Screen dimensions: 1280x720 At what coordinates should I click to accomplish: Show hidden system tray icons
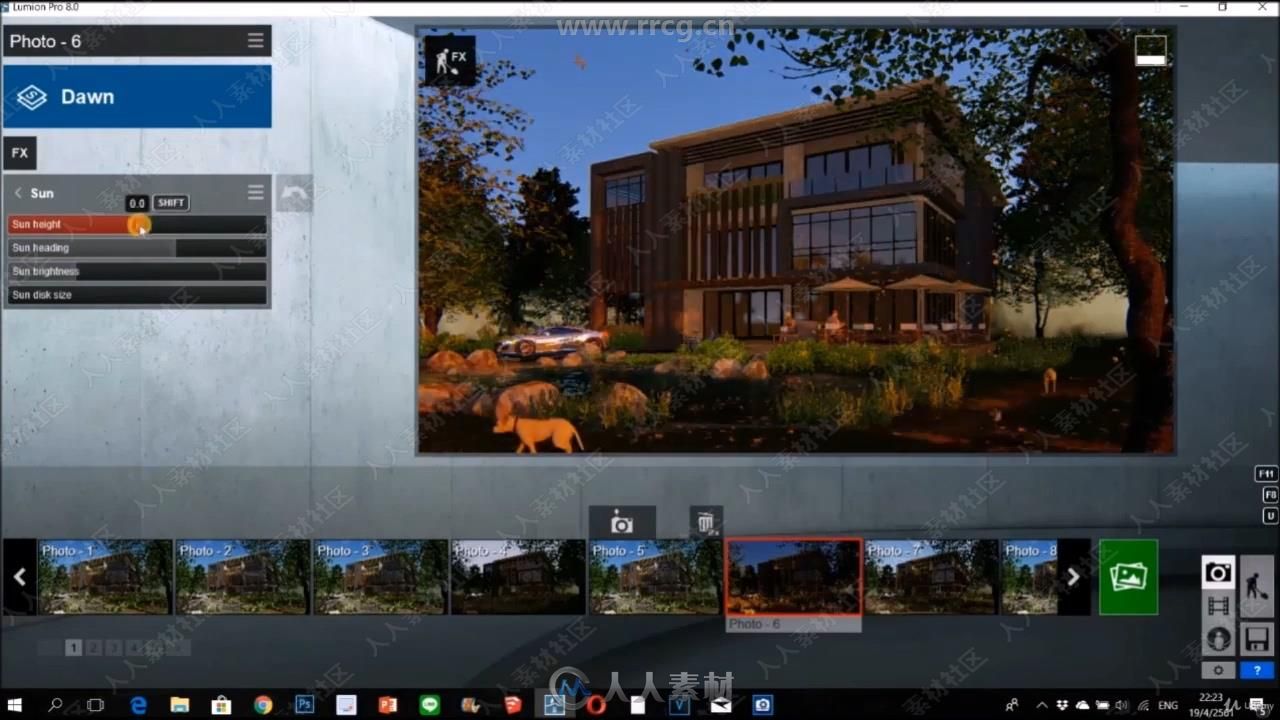coord(1042,705)
